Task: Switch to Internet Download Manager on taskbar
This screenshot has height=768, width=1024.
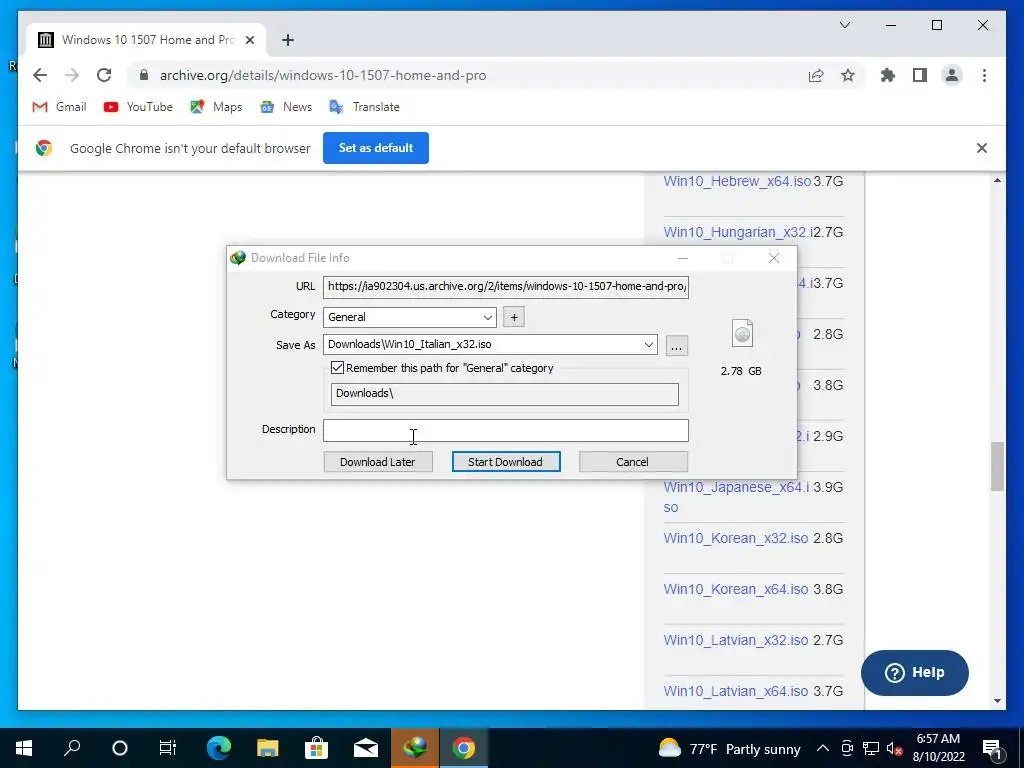Action: (415, 748)
